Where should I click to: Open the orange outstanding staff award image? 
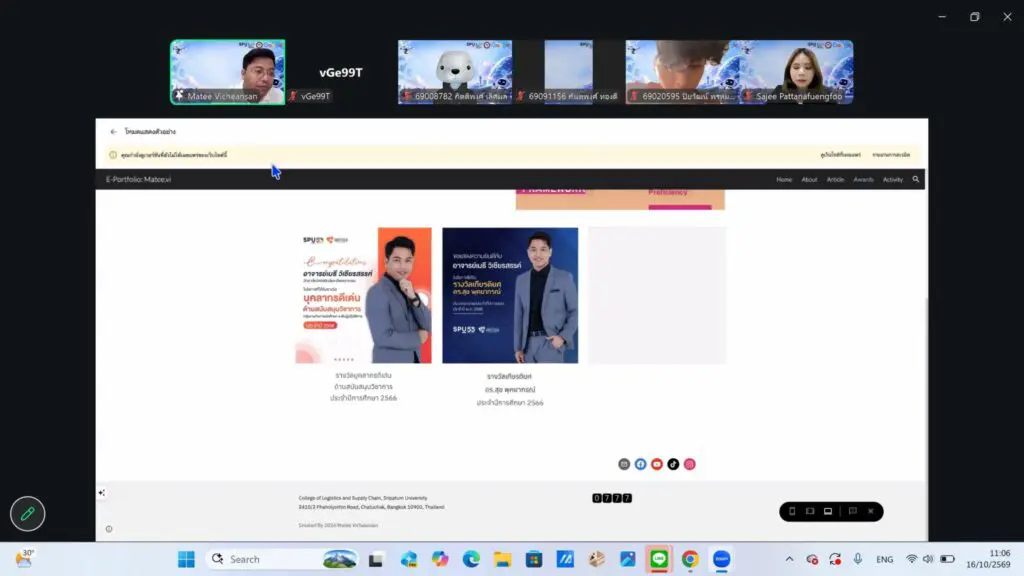pyautogui.click(x=363, y=295)
